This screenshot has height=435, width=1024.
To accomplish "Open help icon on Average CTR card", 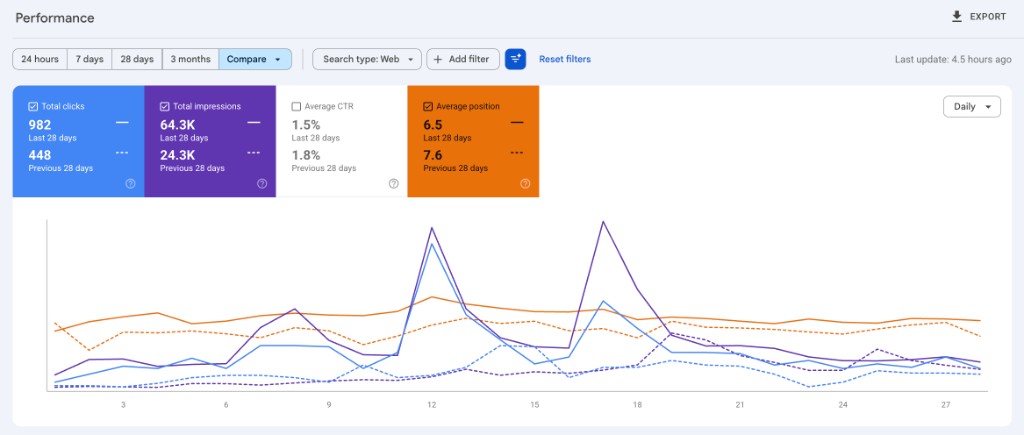I will click(x=393, y=184).
